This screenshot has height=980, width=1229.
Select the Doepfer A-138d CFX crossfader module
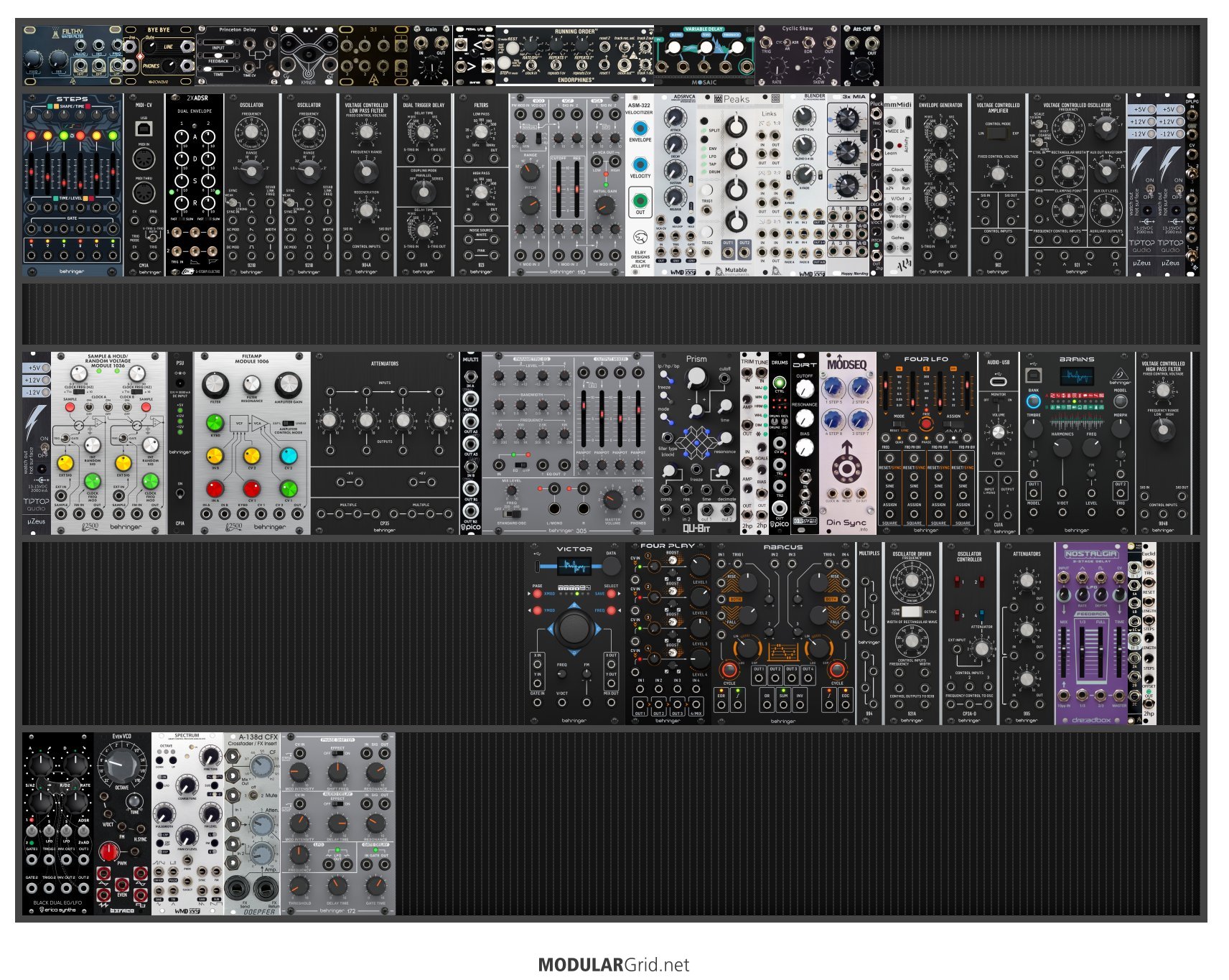coord(252,823)
